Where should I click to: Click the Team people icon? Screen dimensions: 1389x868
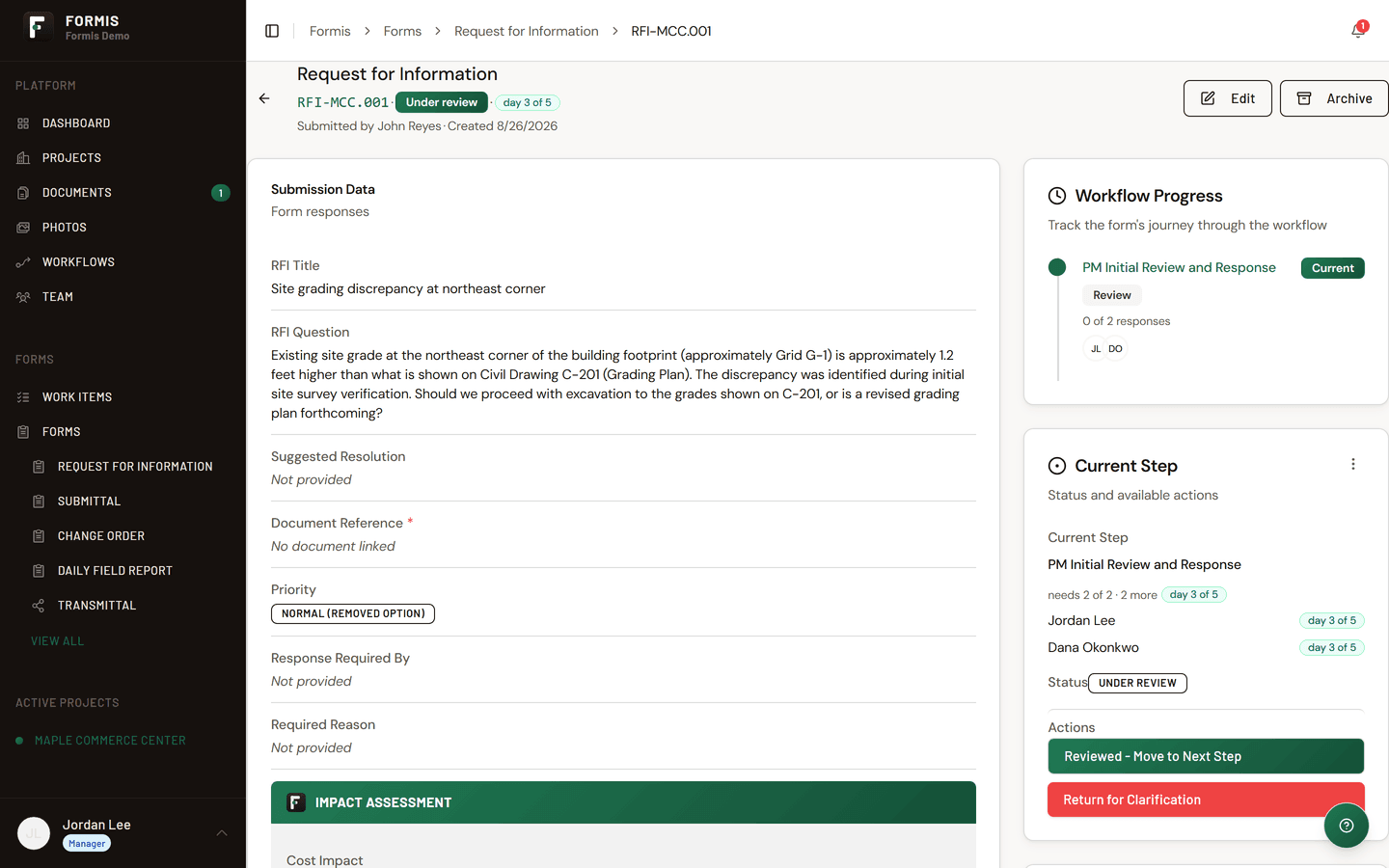coord(23,297)
